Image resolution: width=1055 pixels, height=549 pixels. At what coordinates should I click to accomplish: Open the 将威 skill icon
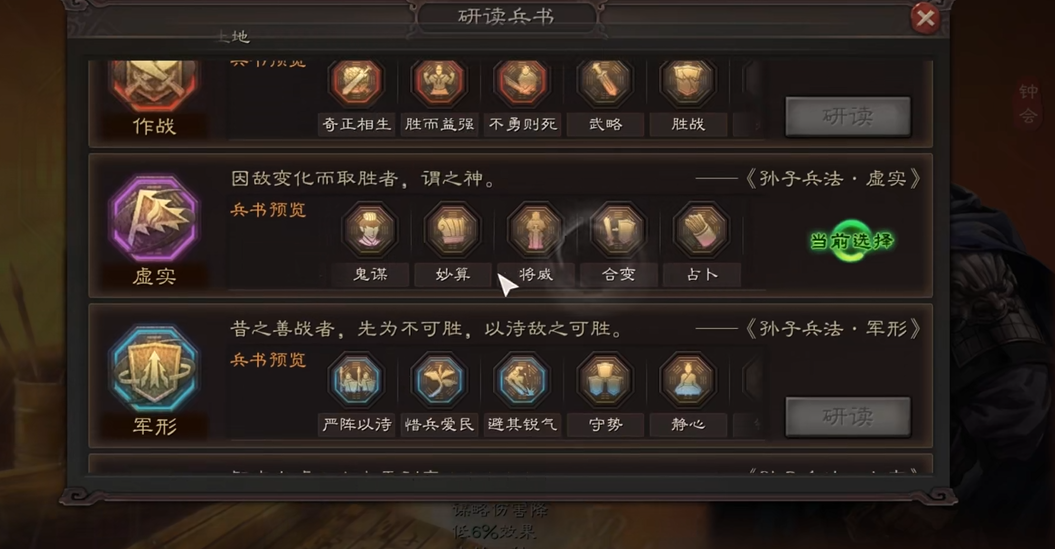click(535, 230)
